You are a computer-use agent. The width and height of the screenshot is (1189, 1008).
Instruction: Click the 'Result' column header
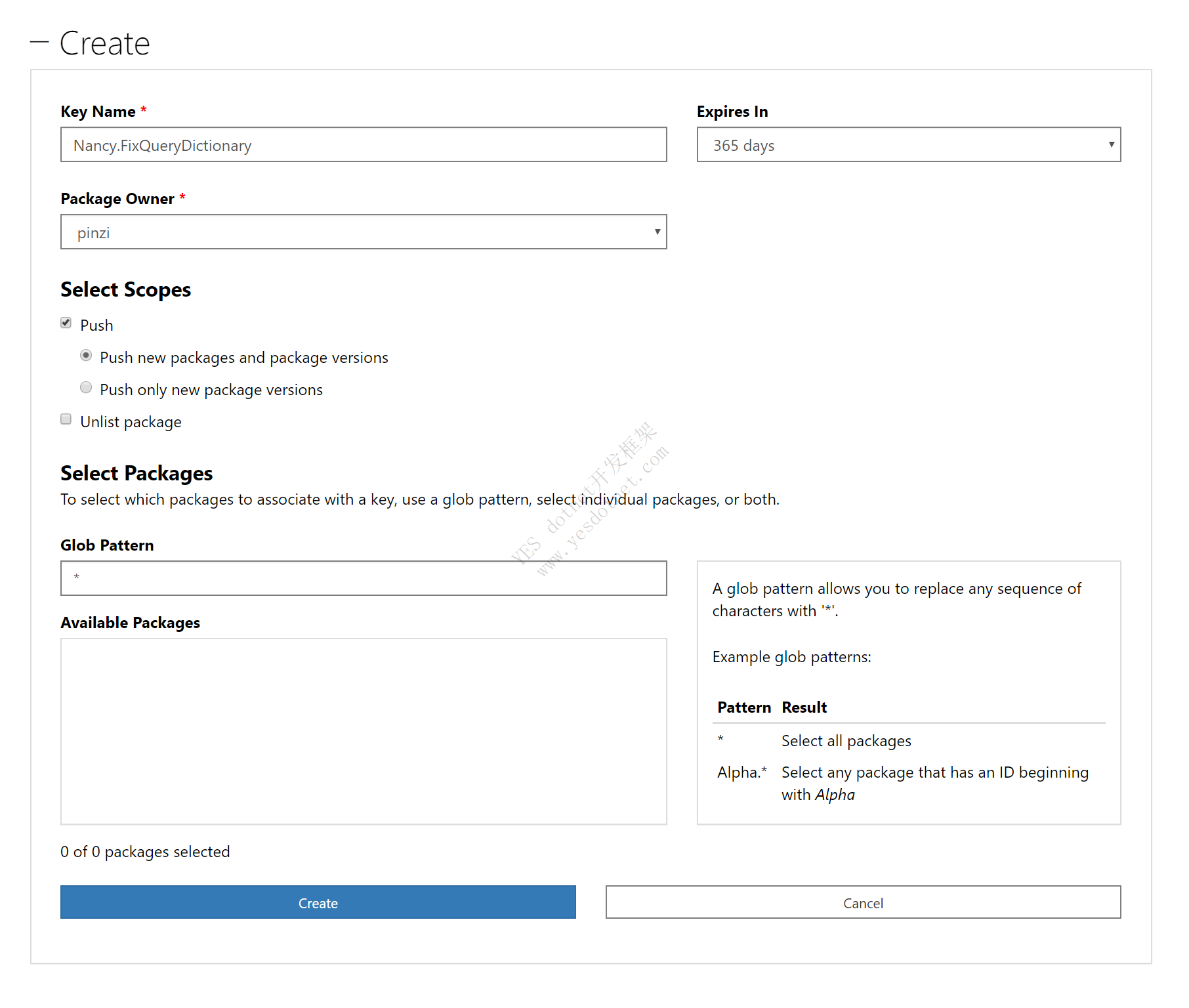click(804, 707)
